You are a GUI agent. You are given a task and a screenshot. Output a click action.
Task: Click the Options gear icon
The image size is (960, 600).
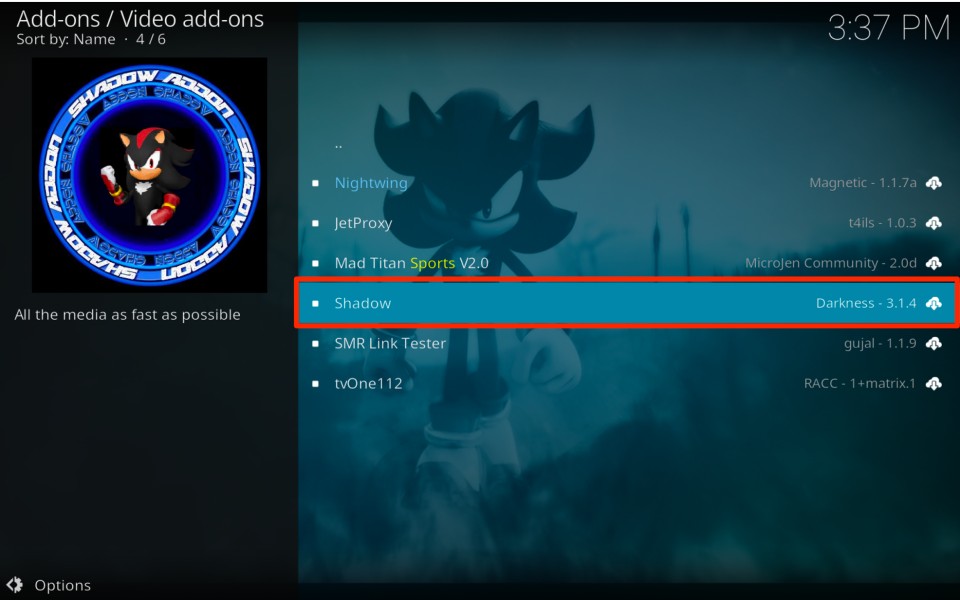(x=15, y=585)
